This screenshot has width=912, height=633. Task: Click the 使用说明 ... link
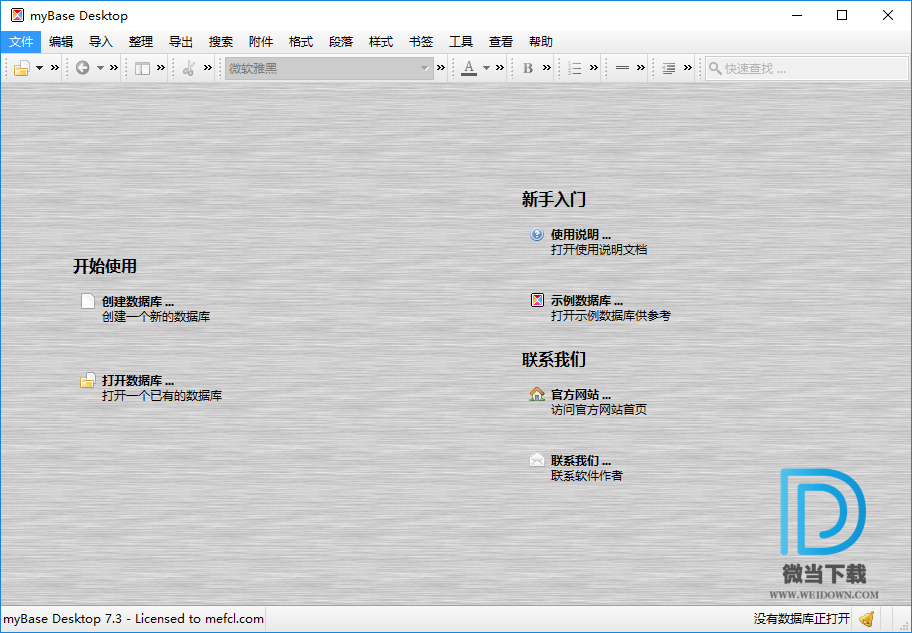581,234
